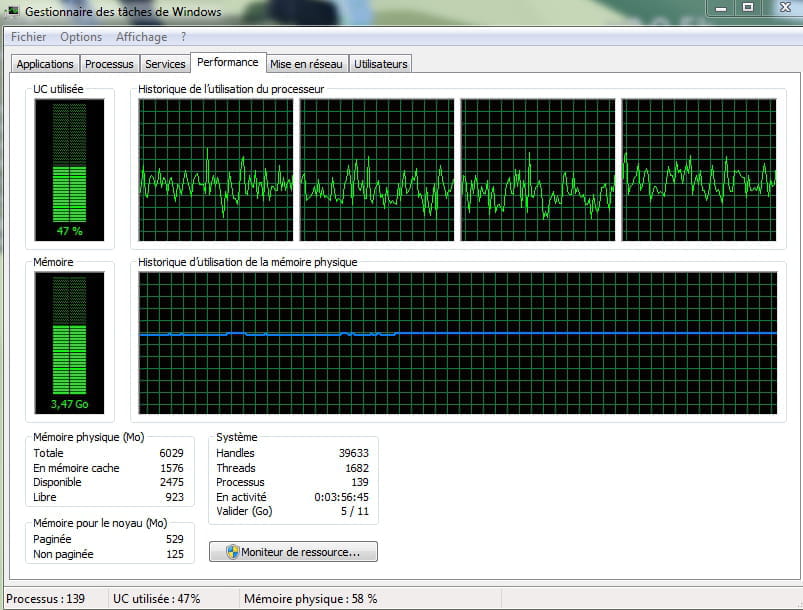
Task: Click the Gestionnaire des tâches de Windows title
Action: pyautogui.click(x=123, y=12)
